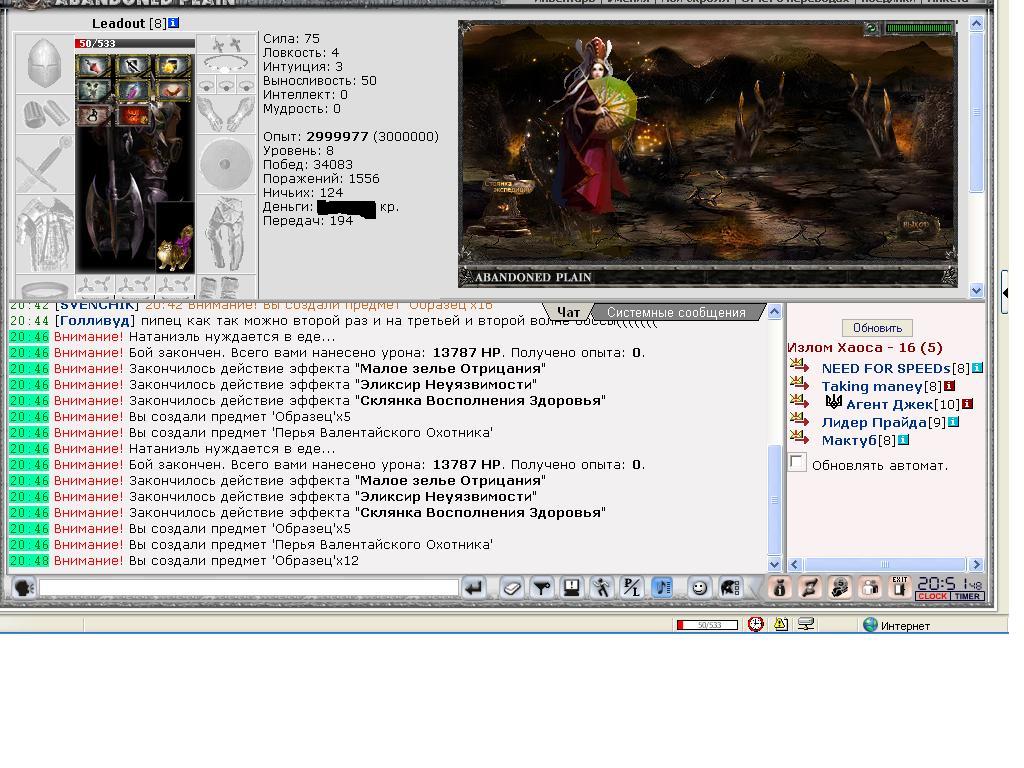This screenshot has width=1024, height=768.
Task: Click the red fire effect icon
Action: pyautogui.click(x=133, y=116)
